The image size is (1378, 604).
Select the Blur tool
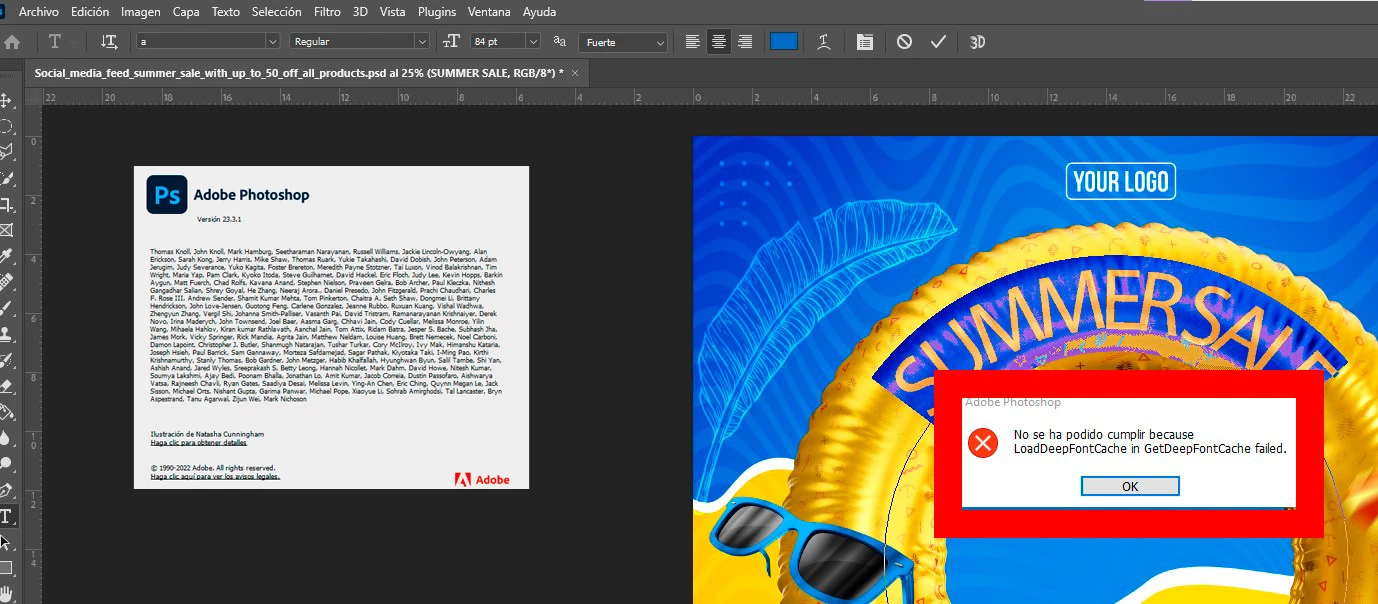pyautogui.click(x=6, y=438)
